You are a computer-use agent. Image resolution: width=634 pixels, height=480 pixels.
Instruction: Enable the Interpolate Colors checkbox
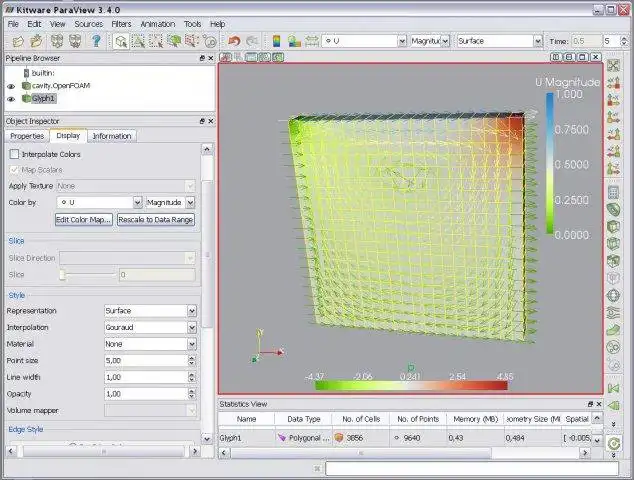14,154
